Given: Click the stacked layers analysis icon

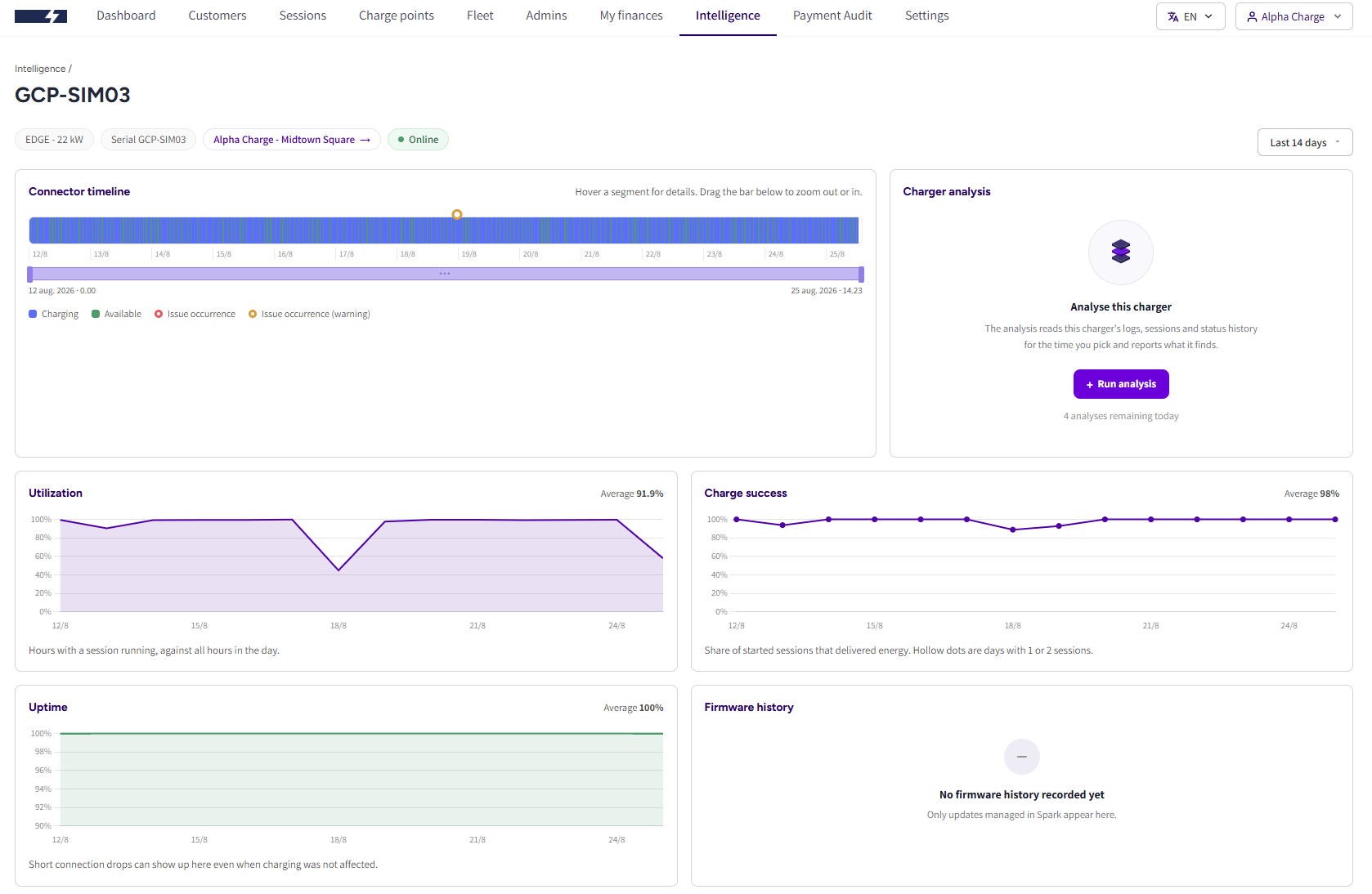Looking at the screenshot, I should pos(1121,252).
